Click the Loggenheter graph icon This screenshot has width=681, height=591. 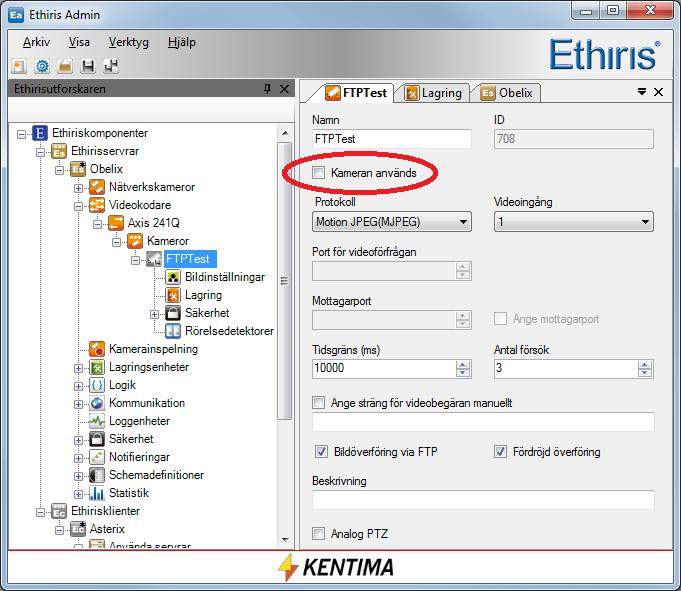(97, 421)
